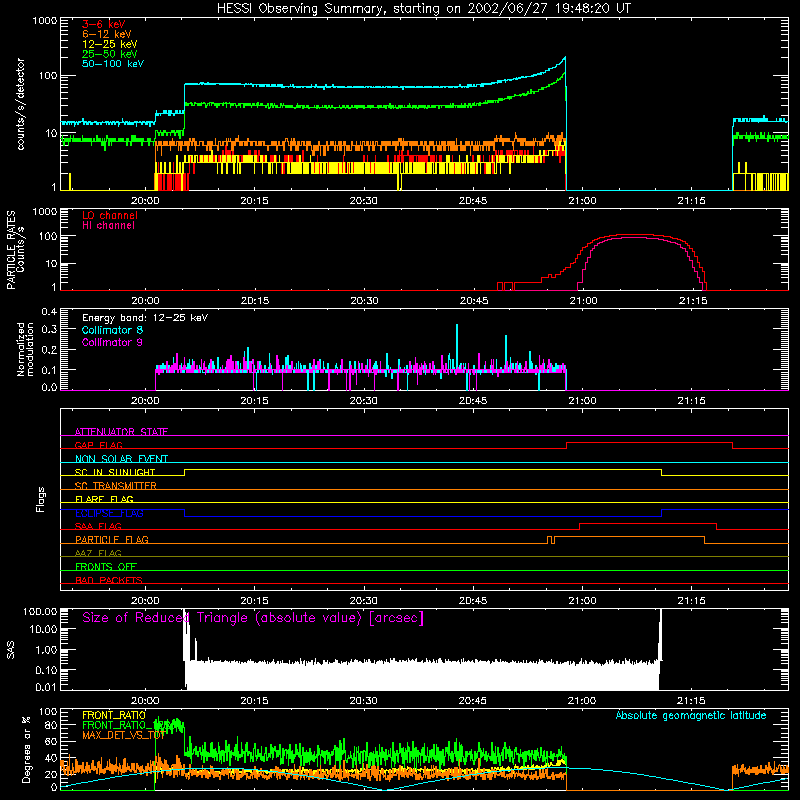The height and width of the screenshot is (800, 800).
Task: Select the PARTICLE_FLAG label
Action: [x=112, y=539]
